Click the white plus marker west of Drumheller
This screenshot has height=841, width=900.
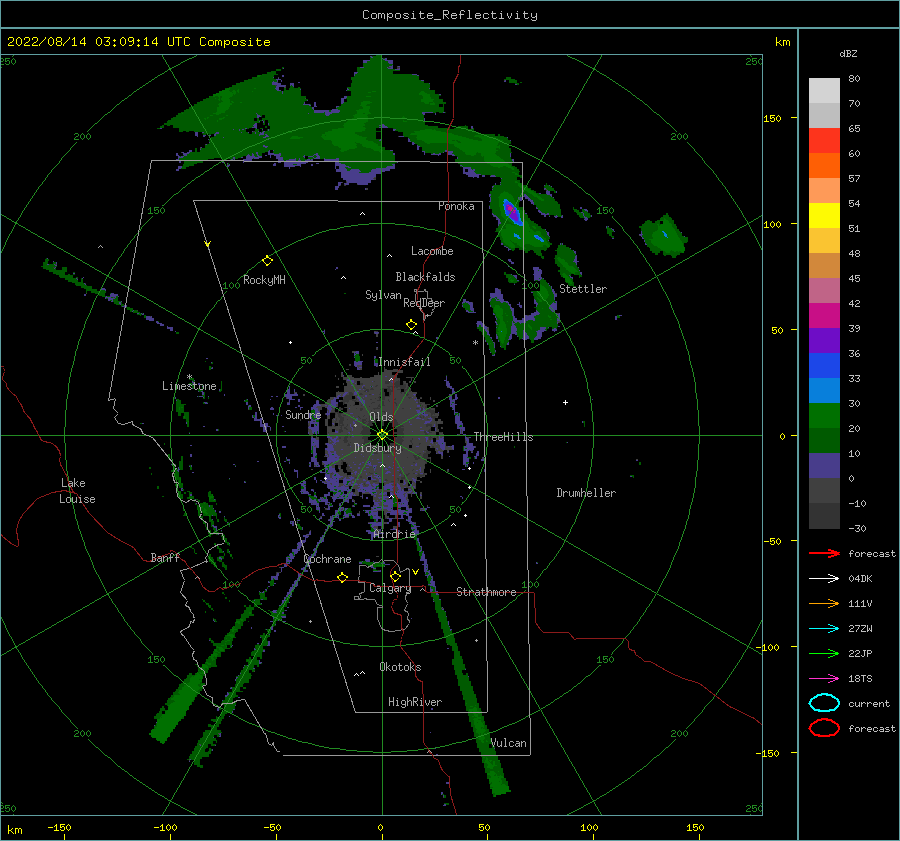tap(565, 402)
